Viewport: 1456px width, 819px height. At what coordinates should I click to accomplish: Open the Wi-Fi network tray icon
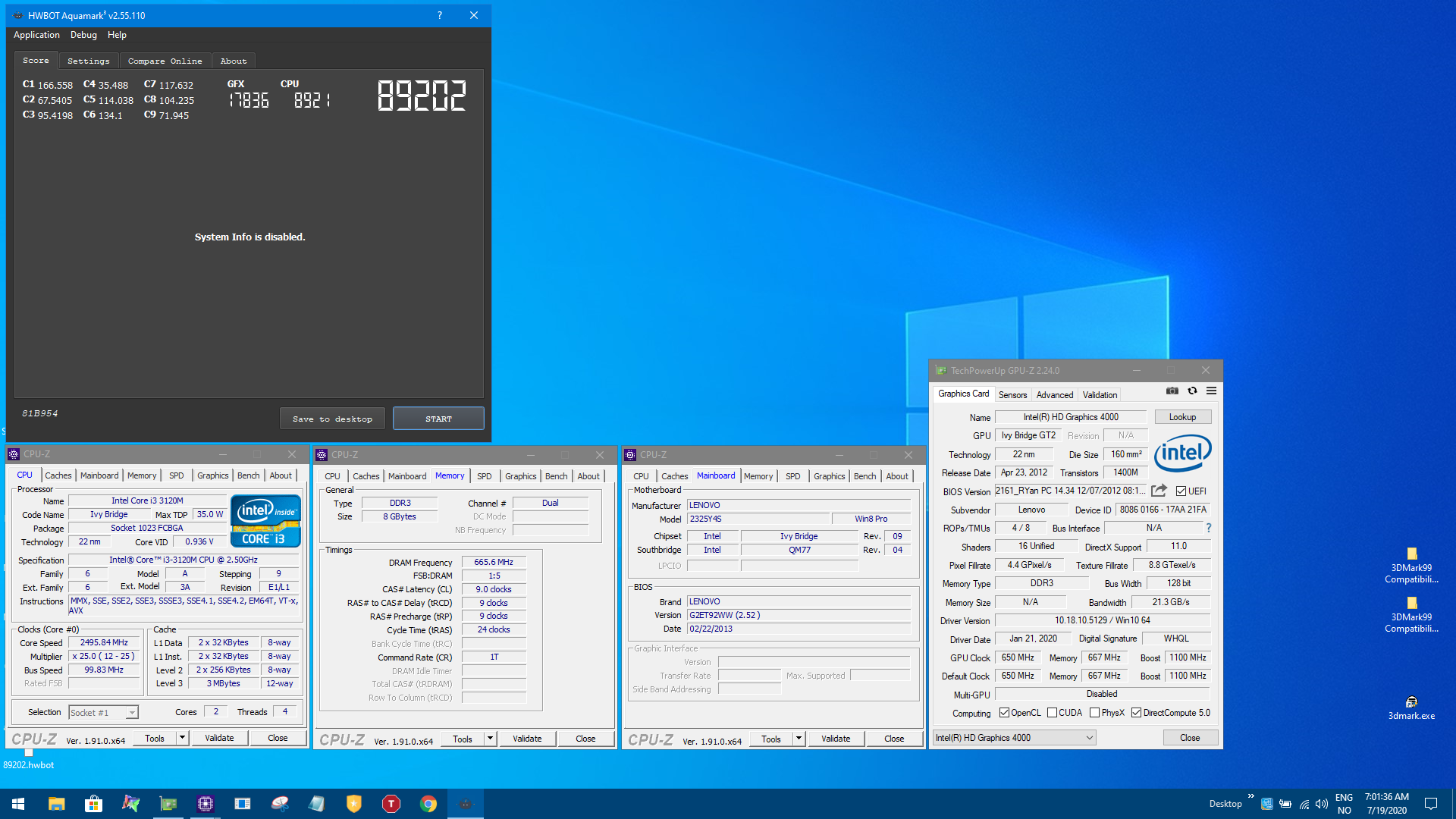tap(1304, 804)
